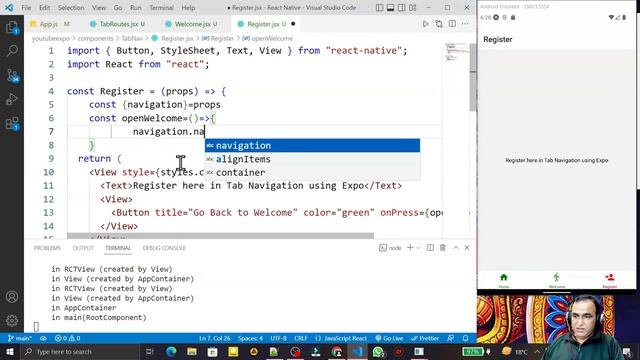Switch to the App.js editor tab
This screenshot has height=360, width=640.
pos(50,24)
